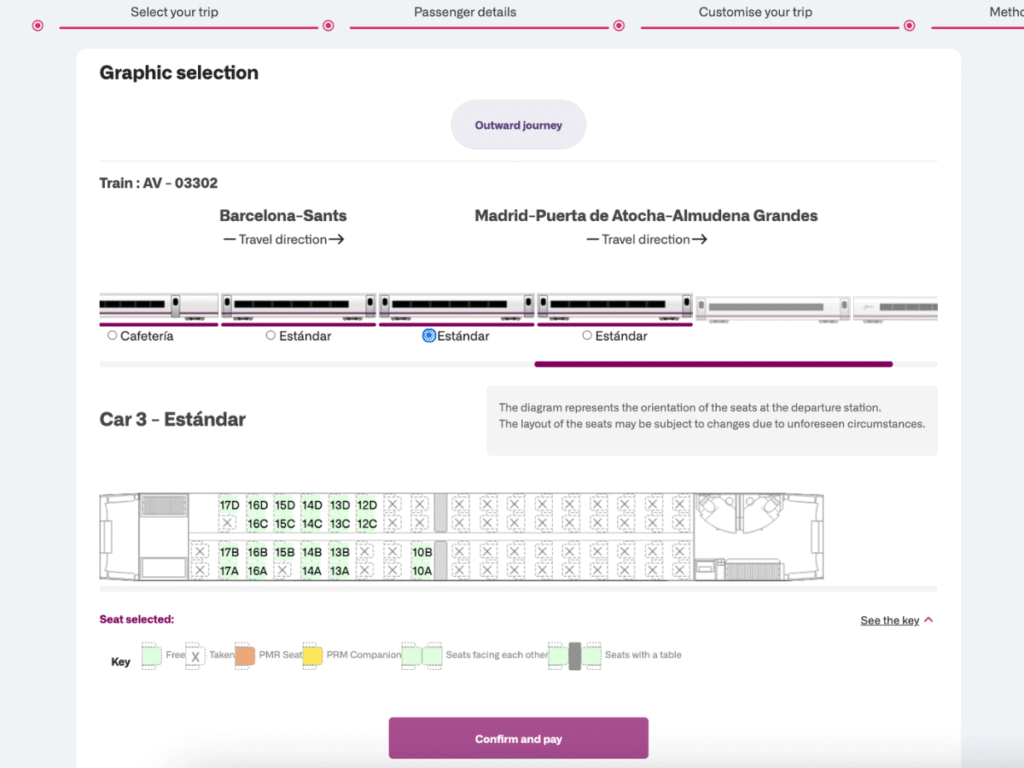The width and height of the screenshot is (1024, 768).
Task: Click the Cafetería carriage image
Action: [159, 308]
